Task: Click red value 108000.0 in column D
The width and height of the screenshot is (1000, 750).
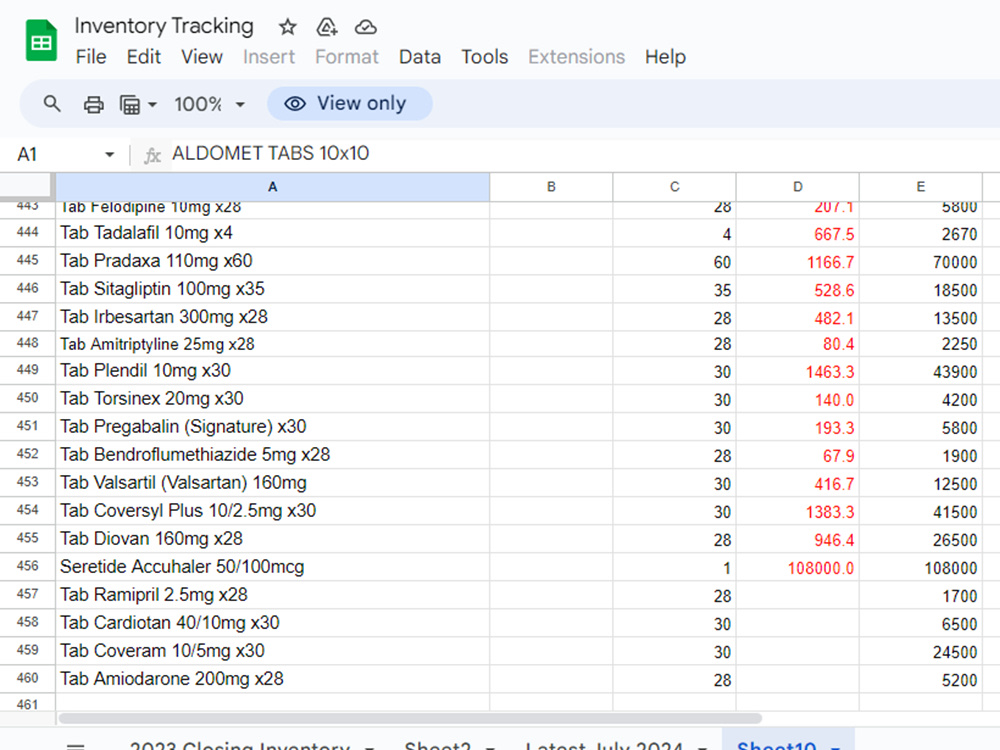Action: pyautogui.click(x=821, y=568)
